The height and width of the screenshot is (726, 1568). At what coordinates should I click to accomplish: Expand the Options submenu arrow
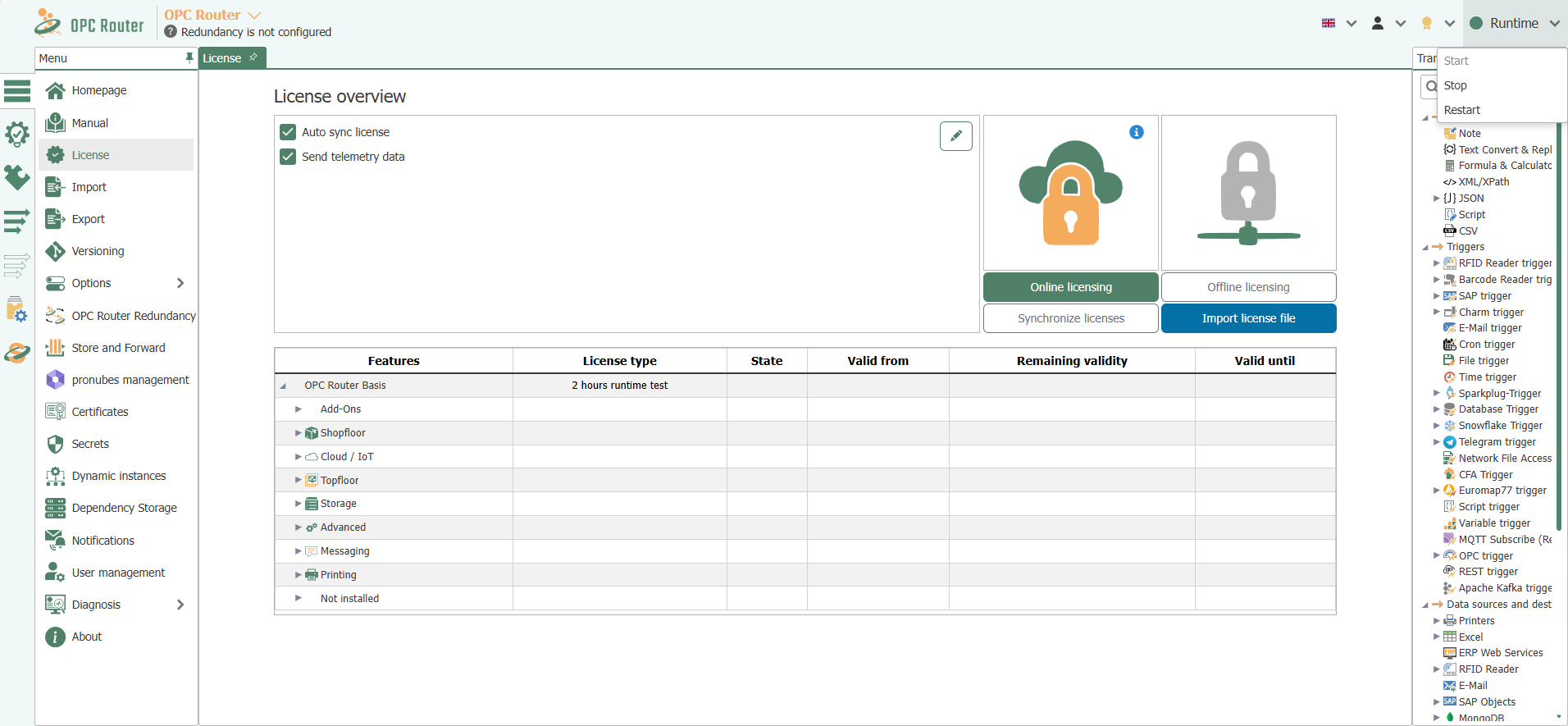(180, 283)
